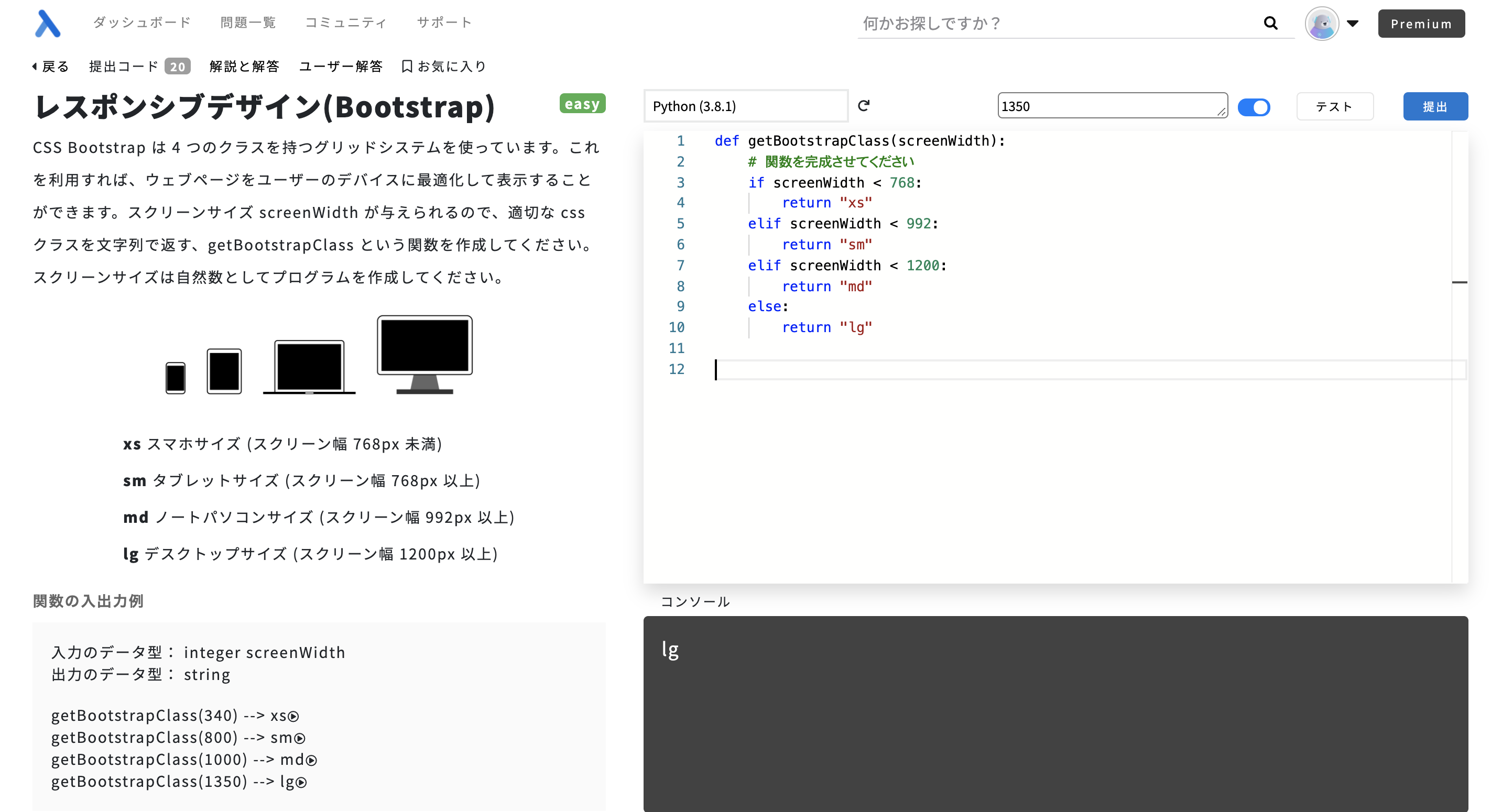Click the user avatar picture
The image size is (1502, 812).
1321,24
